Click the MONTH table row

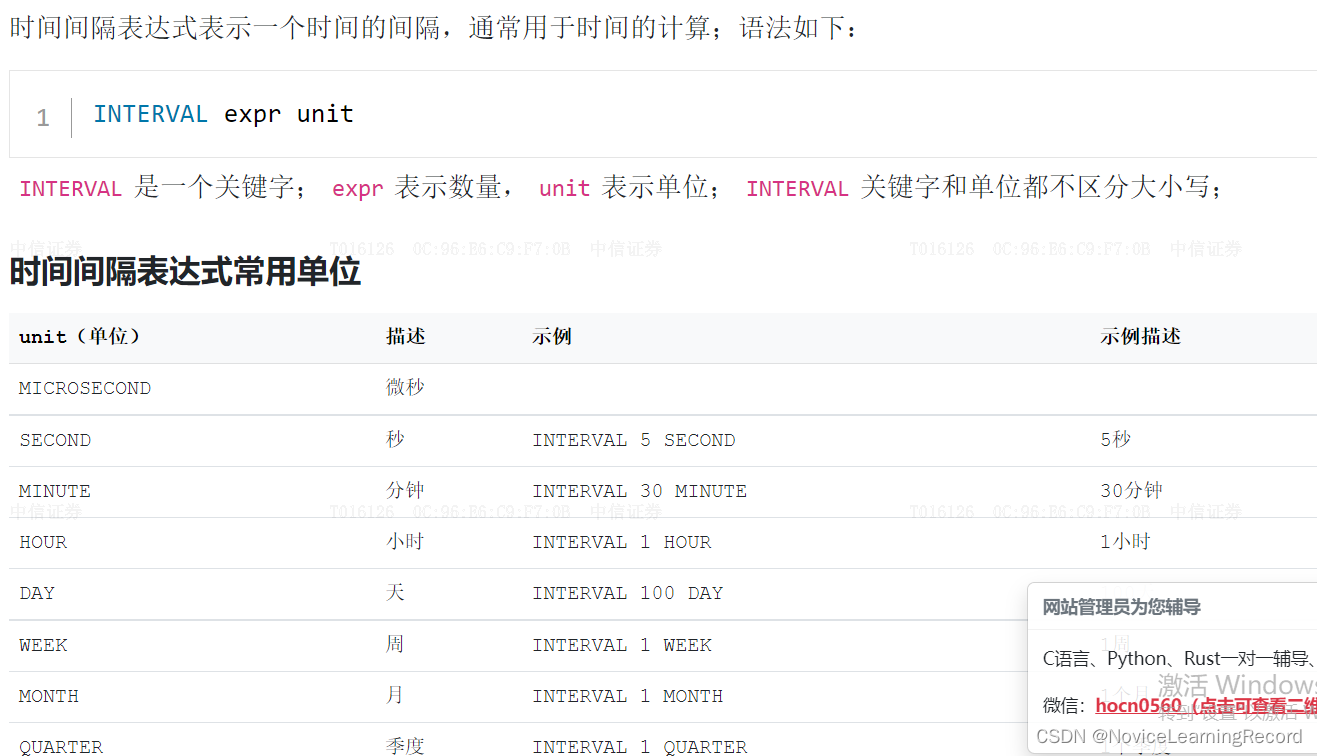point(48,696)
